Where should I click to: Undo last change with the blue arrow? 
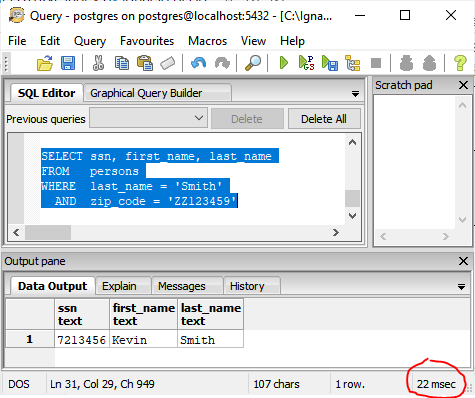pos(198,63)
